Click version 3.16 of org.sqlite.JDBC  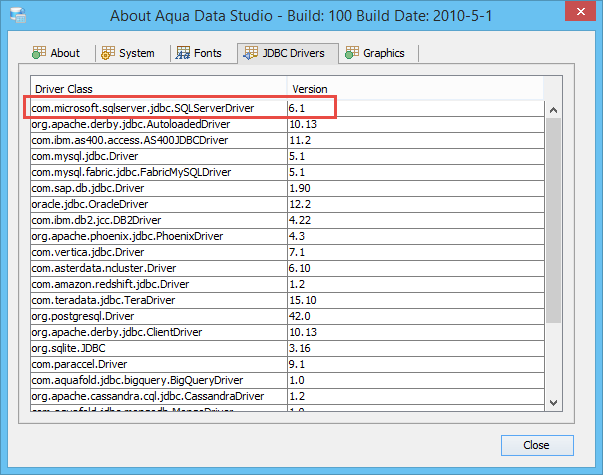300,348
